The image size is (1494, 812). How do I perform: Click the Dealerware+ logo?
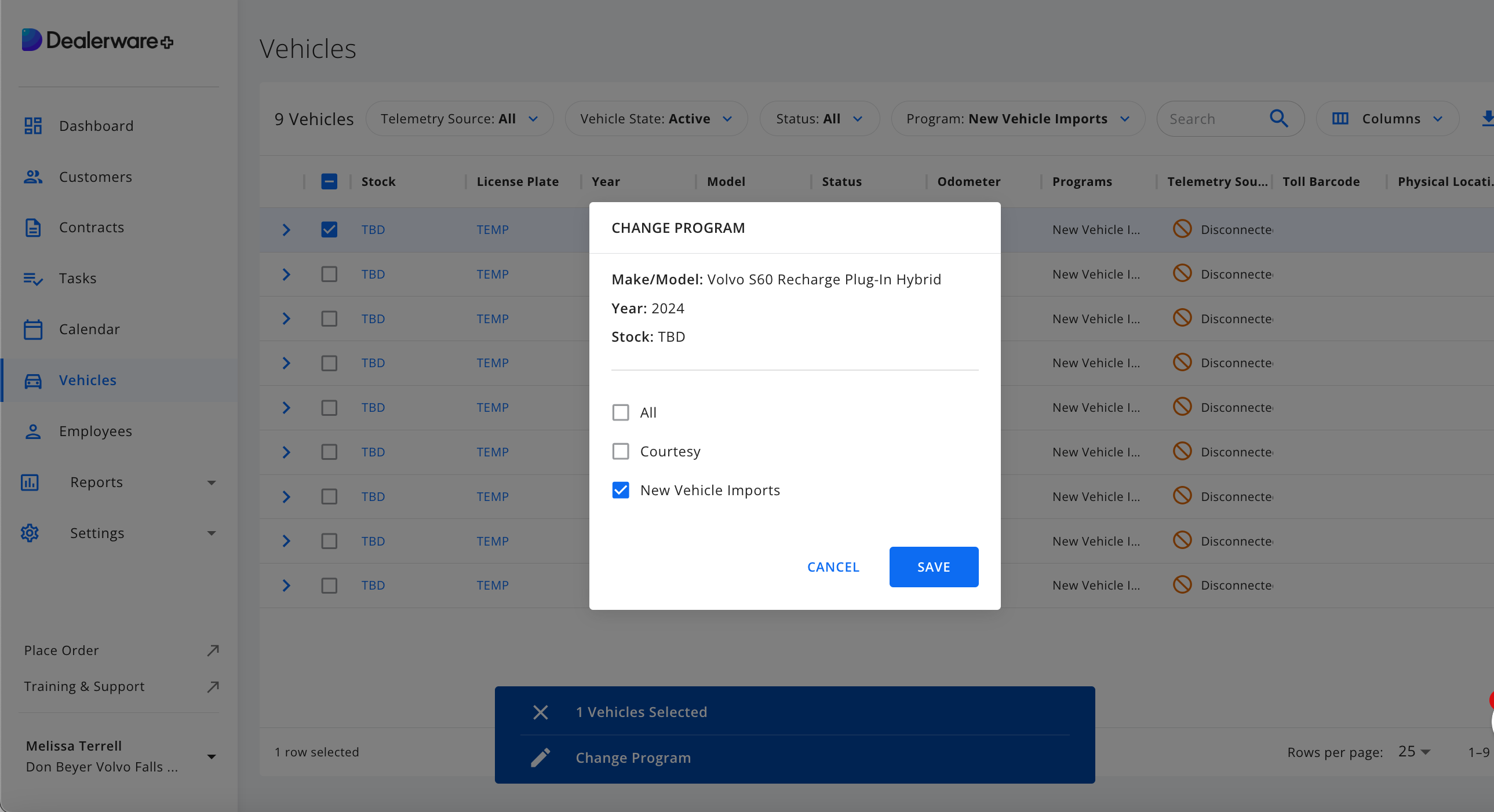click(x=97, y=41)
